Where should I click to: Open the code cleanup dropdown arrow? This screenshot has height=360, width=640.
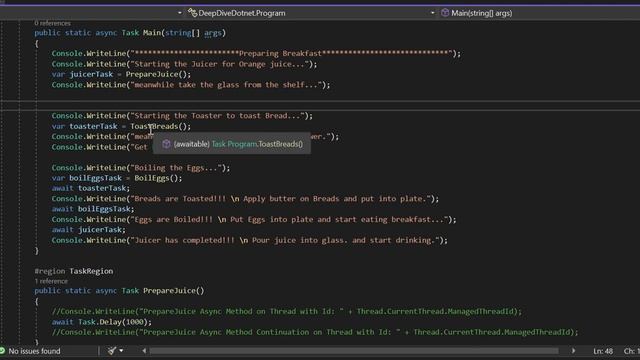pos(121,351)
